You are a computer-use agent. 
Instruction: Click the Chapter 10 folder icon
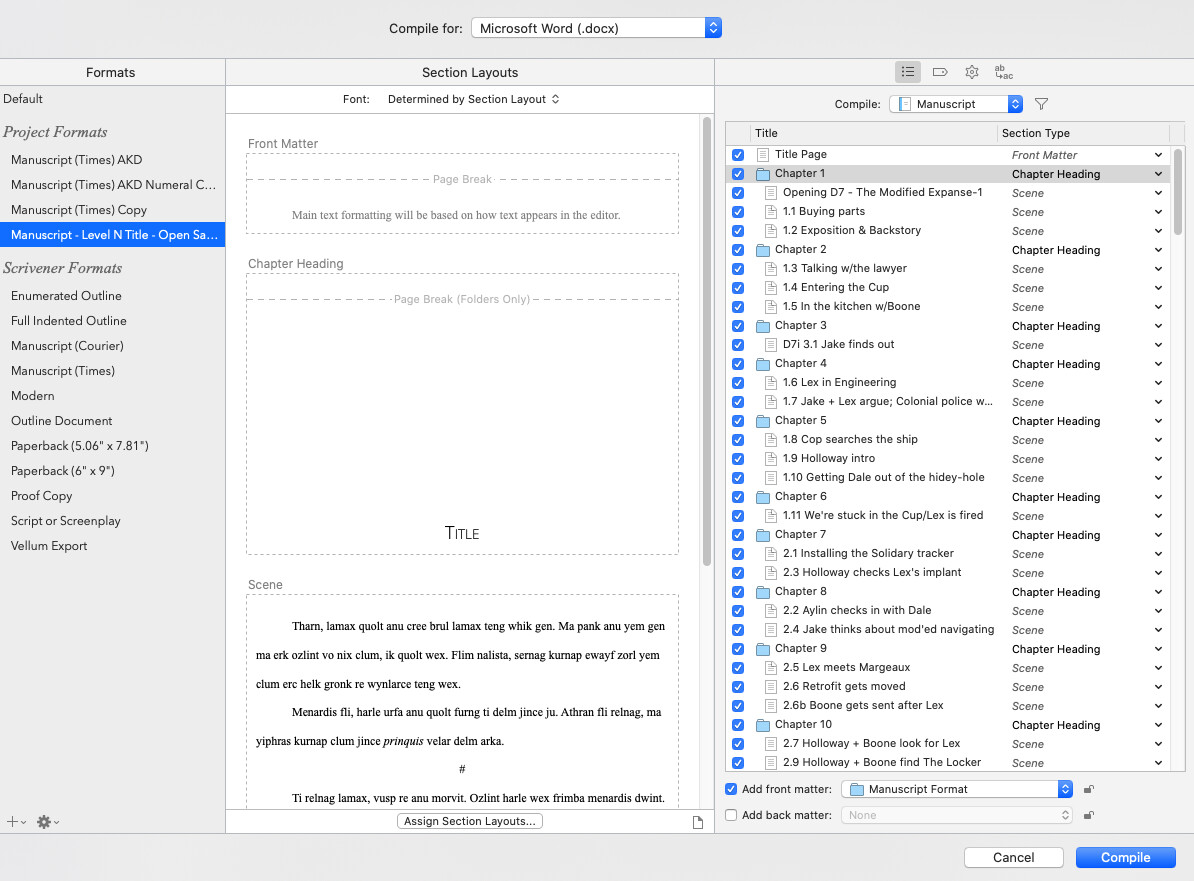(x=762, y=725)
